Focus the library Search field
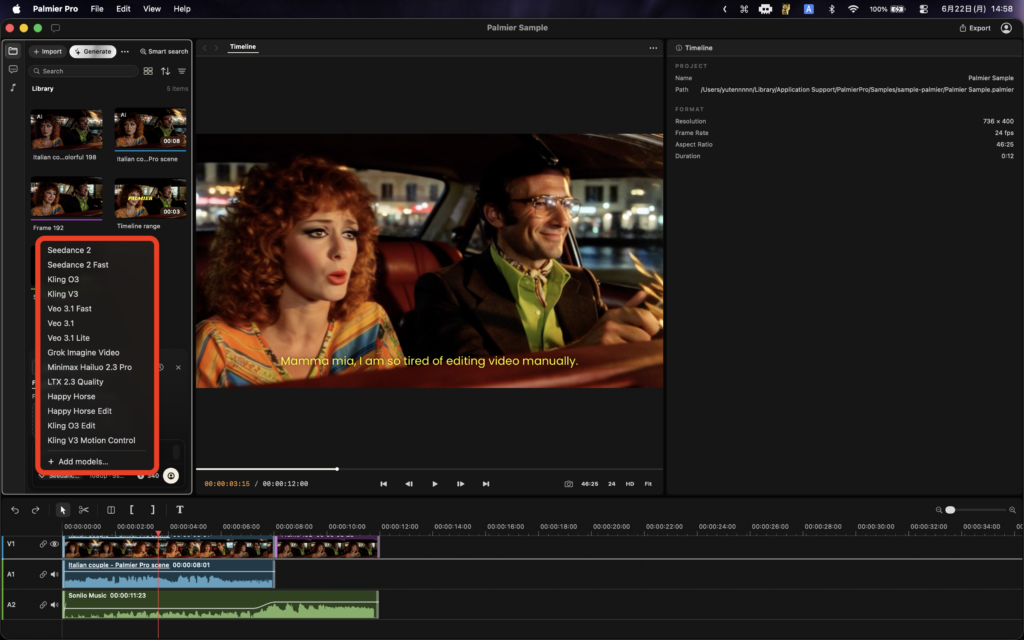 pos(84,71)
